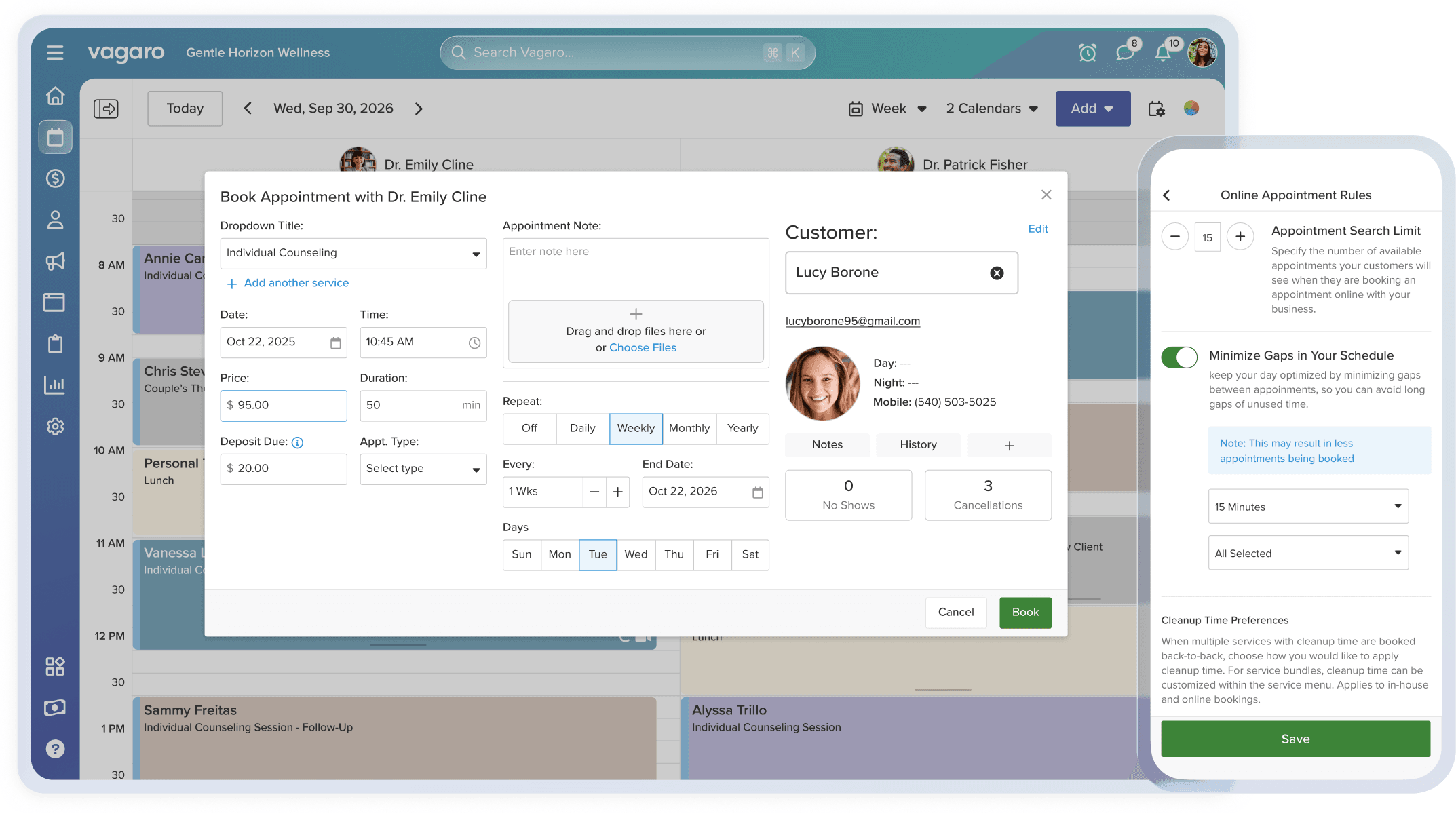Click the Choose Files link

(643, 347)
